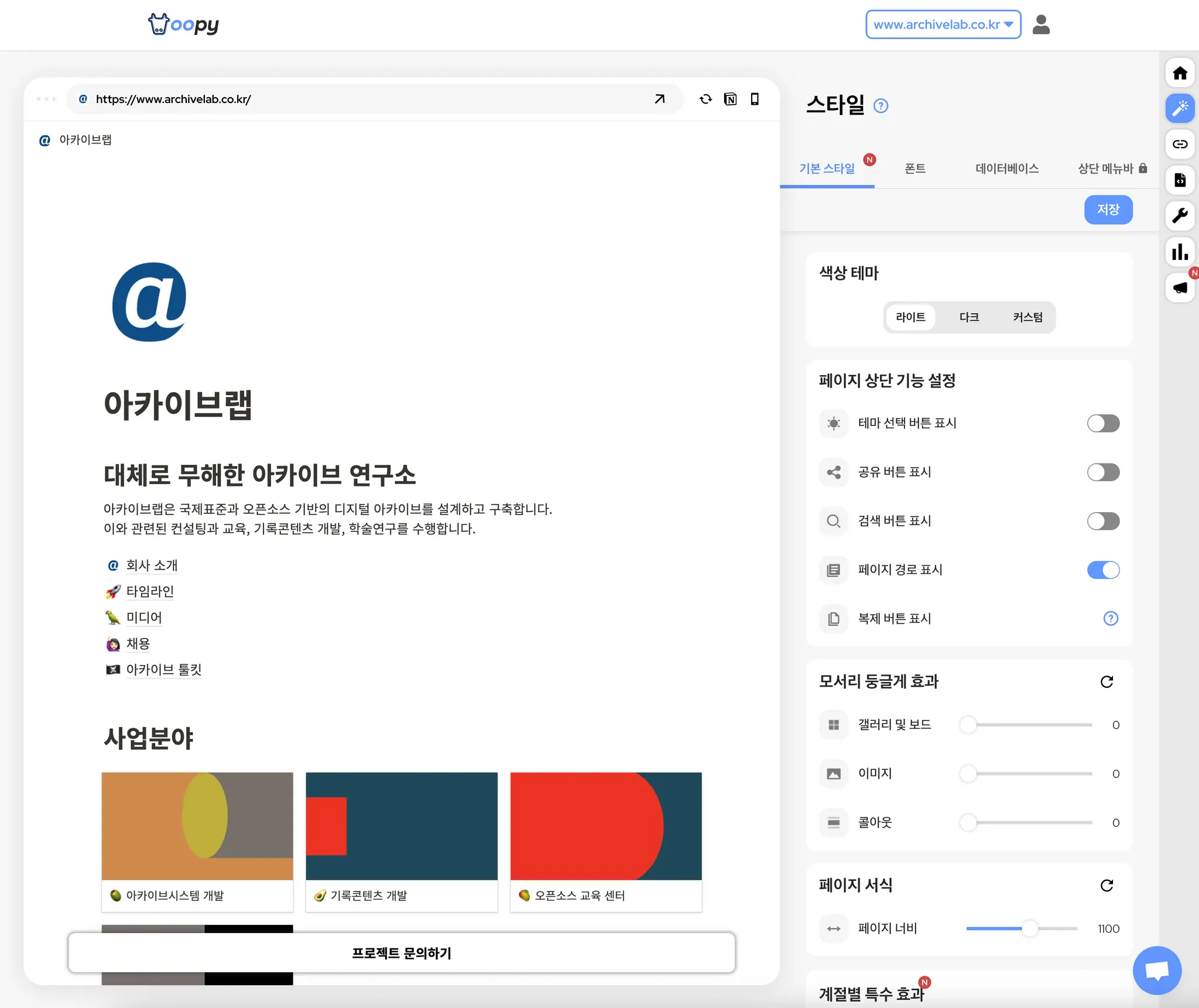Refresh the preview page
This screenshot has height=1008, width=1199.
(705, 99)
